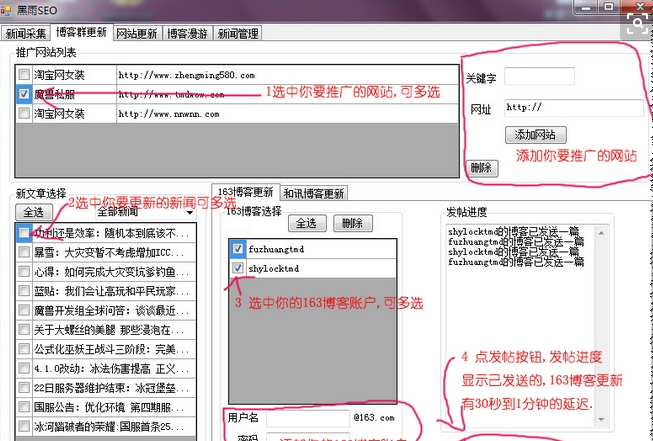Select the 博客群更新 tab
653x441 pixels.
pyautogui.click(x=82, y=32)
